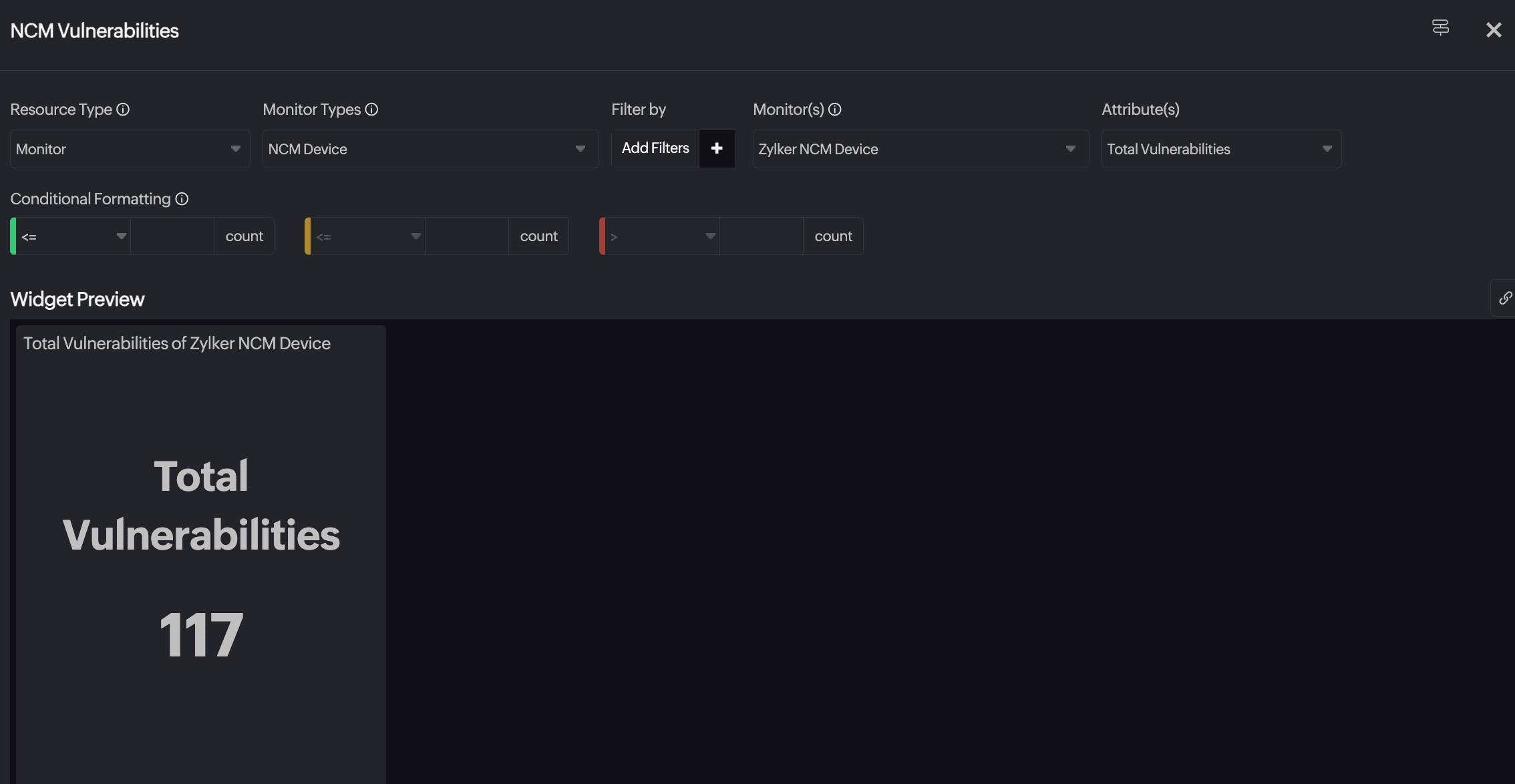Click the Resource Type info icon
This screenshot has width=1515, height=784.
123,110
